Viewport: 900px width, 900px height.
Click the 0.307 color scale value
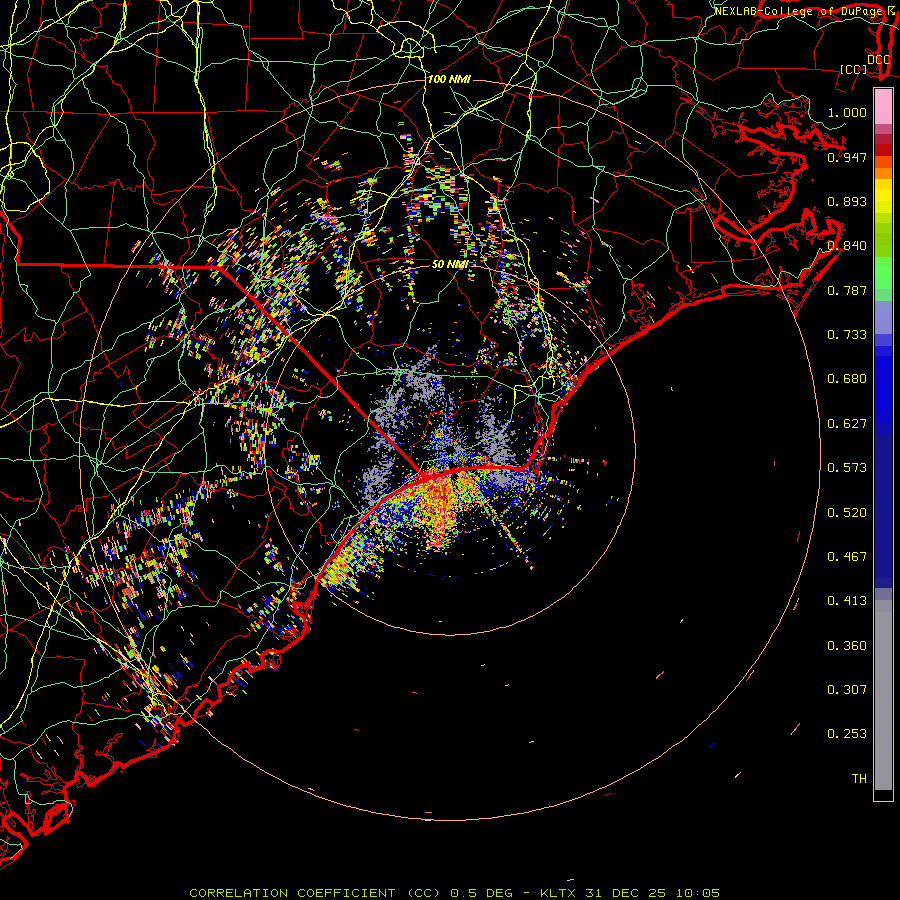[847, 689]
